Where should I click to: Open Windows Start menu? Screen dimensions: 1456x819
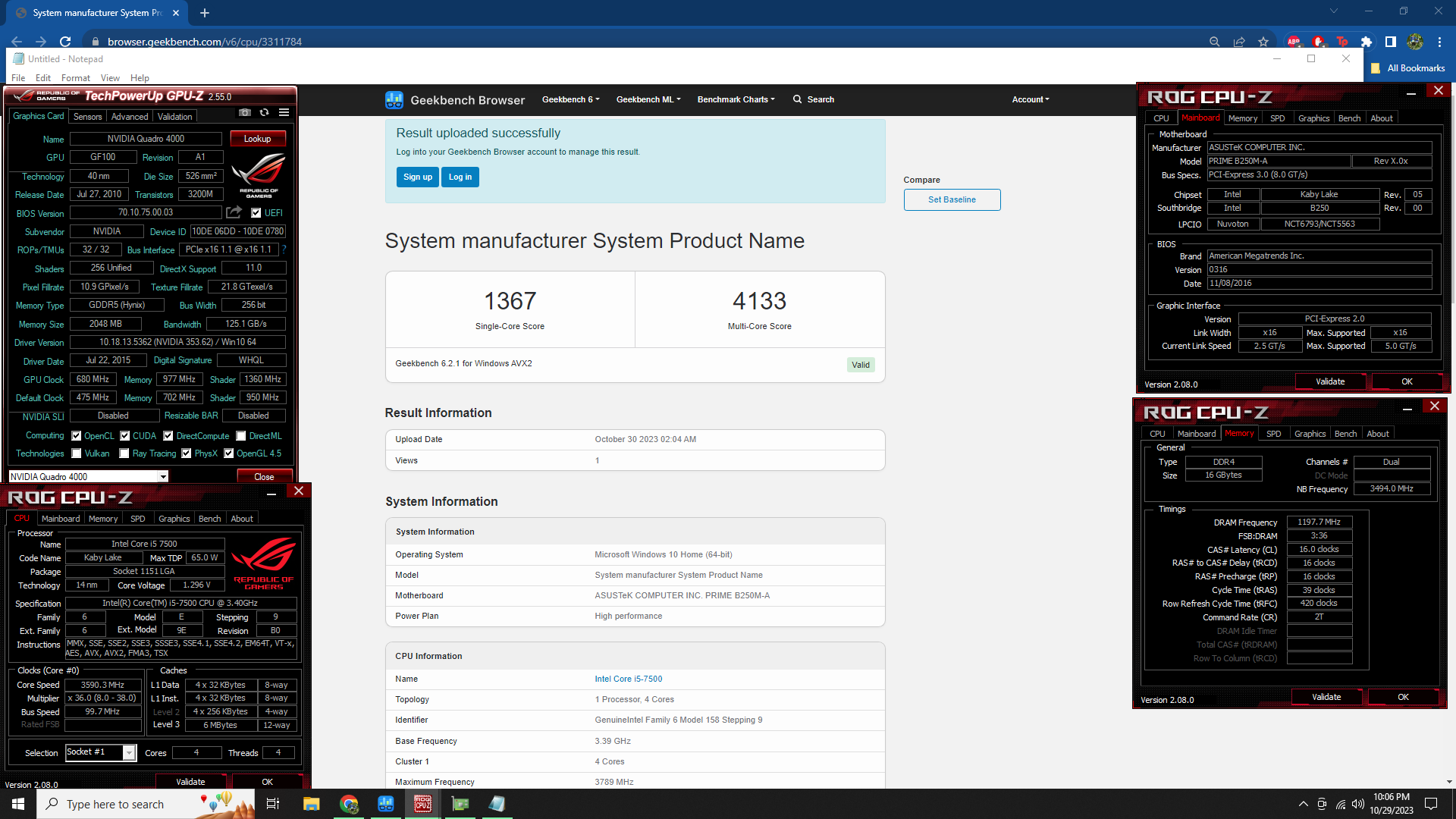[18, 804]
